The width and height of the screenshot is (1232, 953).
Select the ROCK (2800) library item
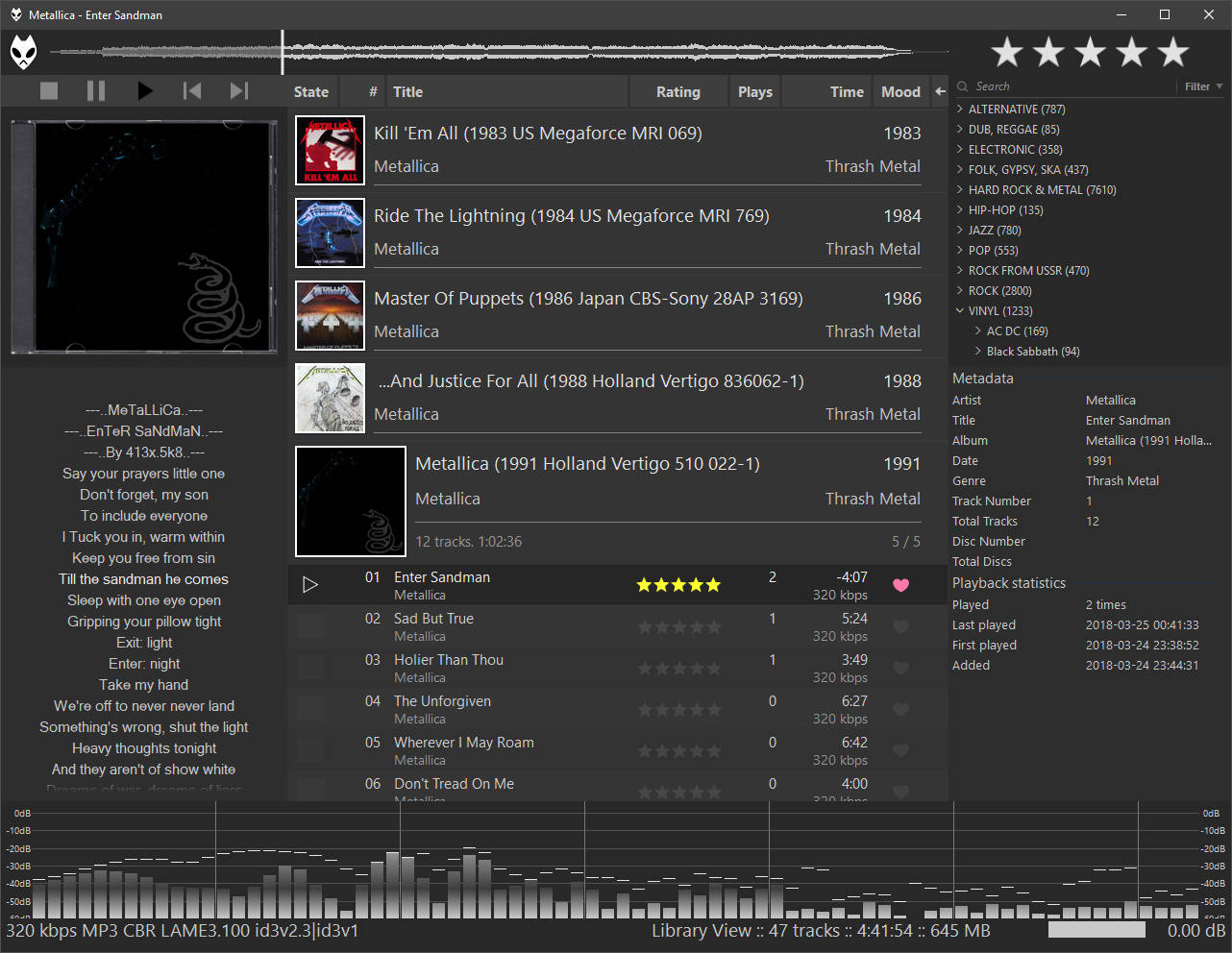coord(999,290)
